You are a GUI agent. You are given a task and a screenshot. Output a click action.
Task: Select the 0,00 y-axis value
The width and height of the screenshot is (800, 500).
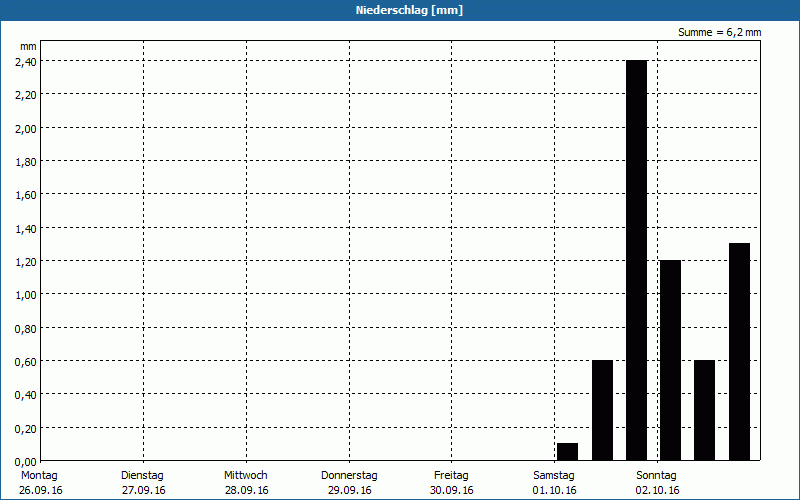(x=25, y=461)
